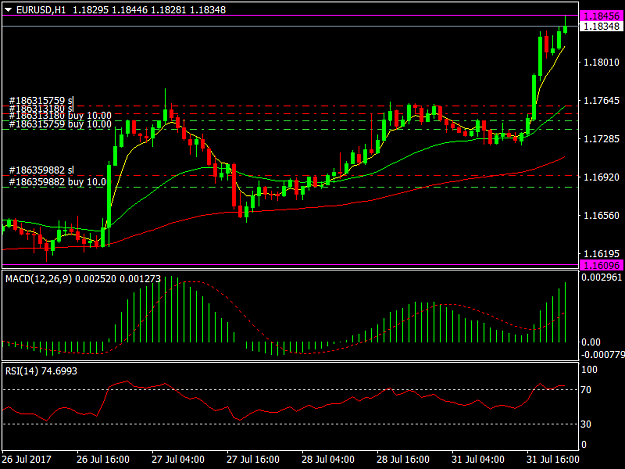625x469 pixels.
Task: Click the 28 Jul 16:00 time label
Action: (x=403, y=459)
